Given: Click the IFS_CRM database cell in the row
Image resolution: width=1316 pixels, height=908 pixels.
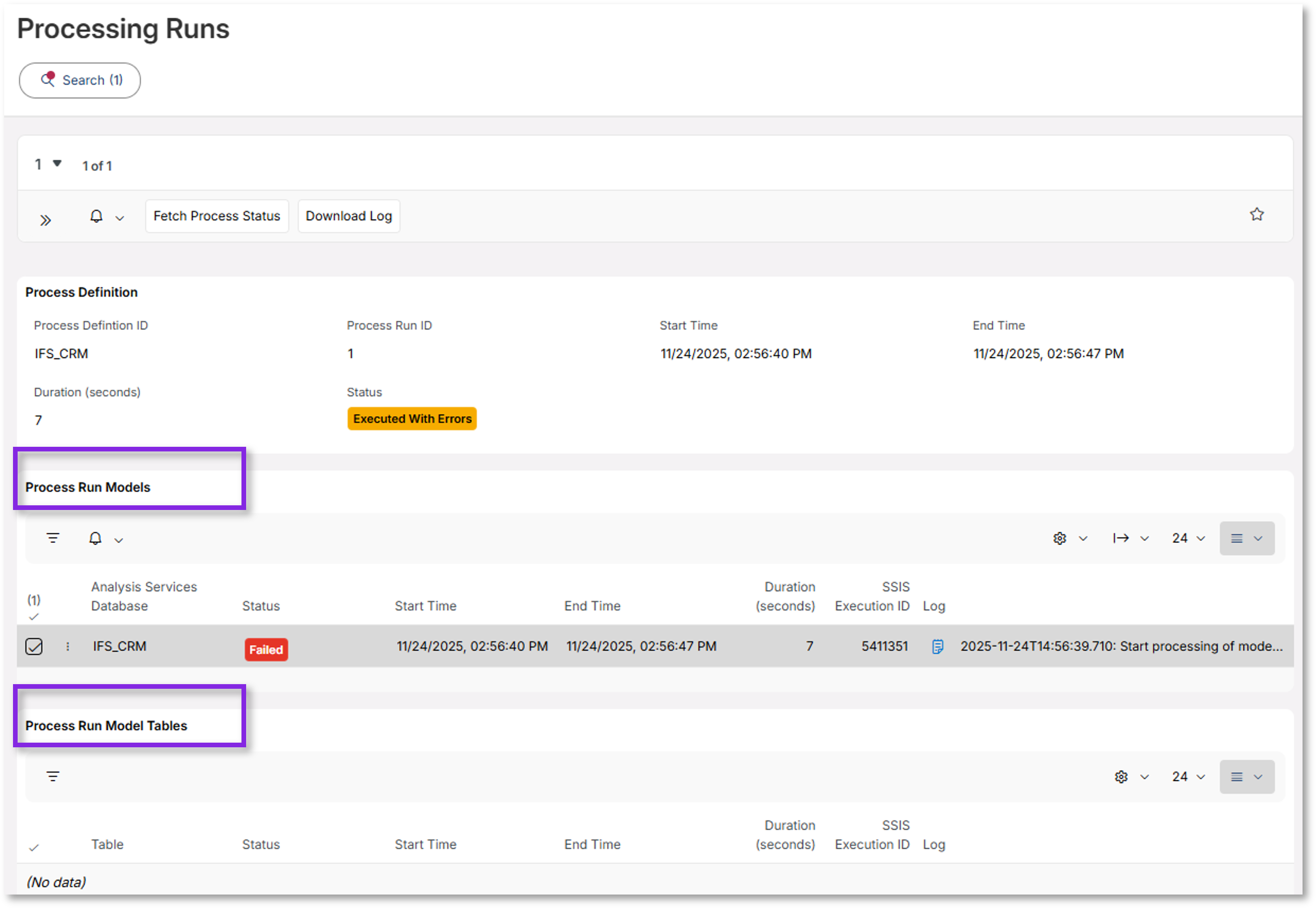Looking at the screenshot, I should [x=119, y=647].
